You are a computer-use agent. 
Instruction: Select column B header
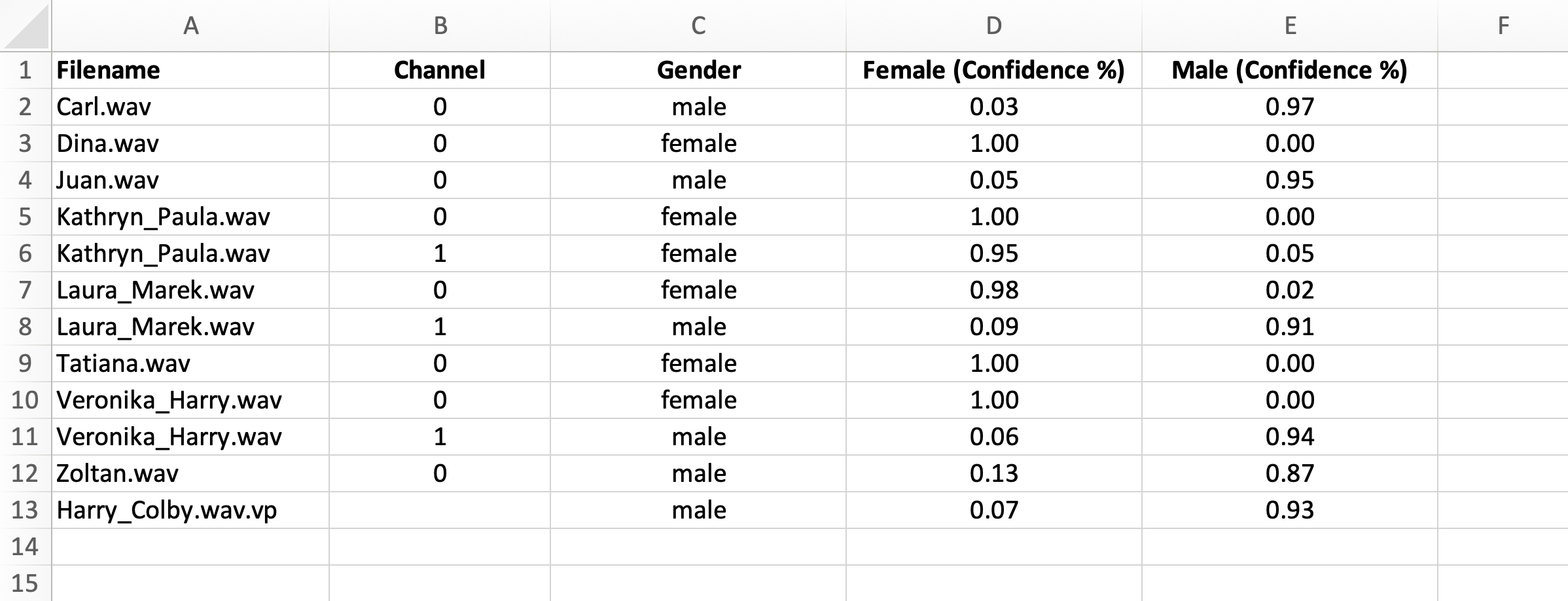pyautogui.click(x=440, y=26)
